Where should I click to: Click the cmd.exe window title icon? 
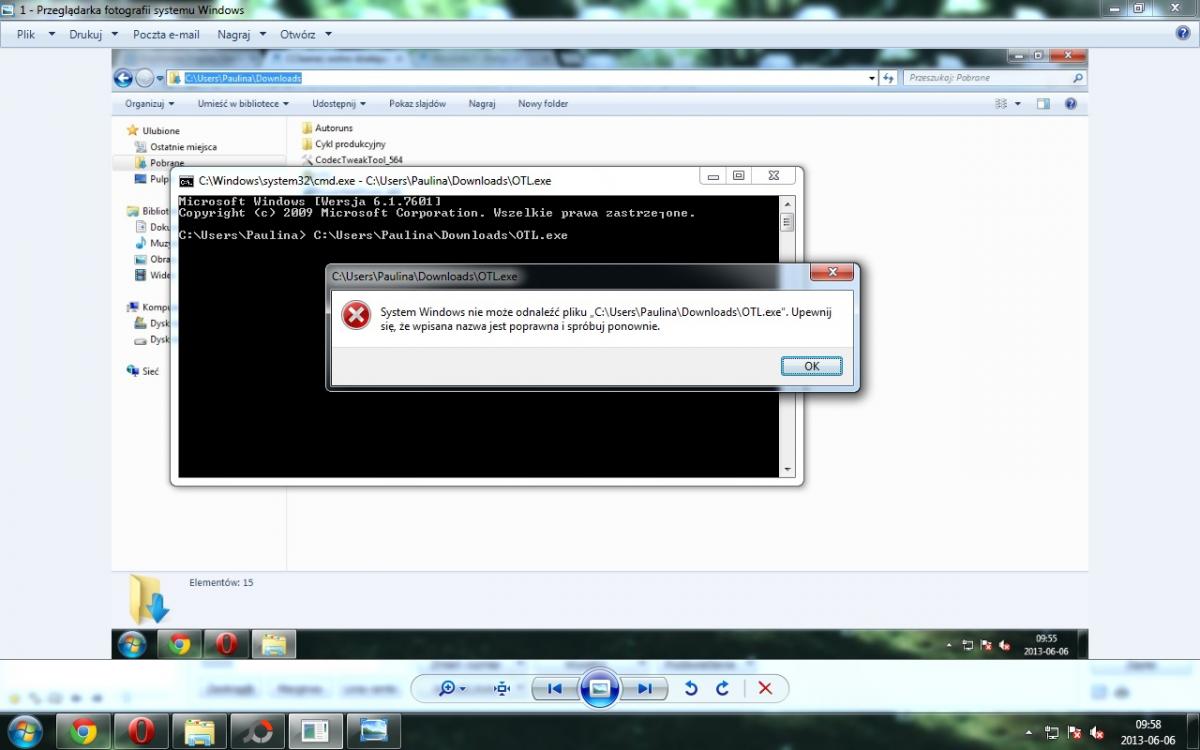click(186, 181)
